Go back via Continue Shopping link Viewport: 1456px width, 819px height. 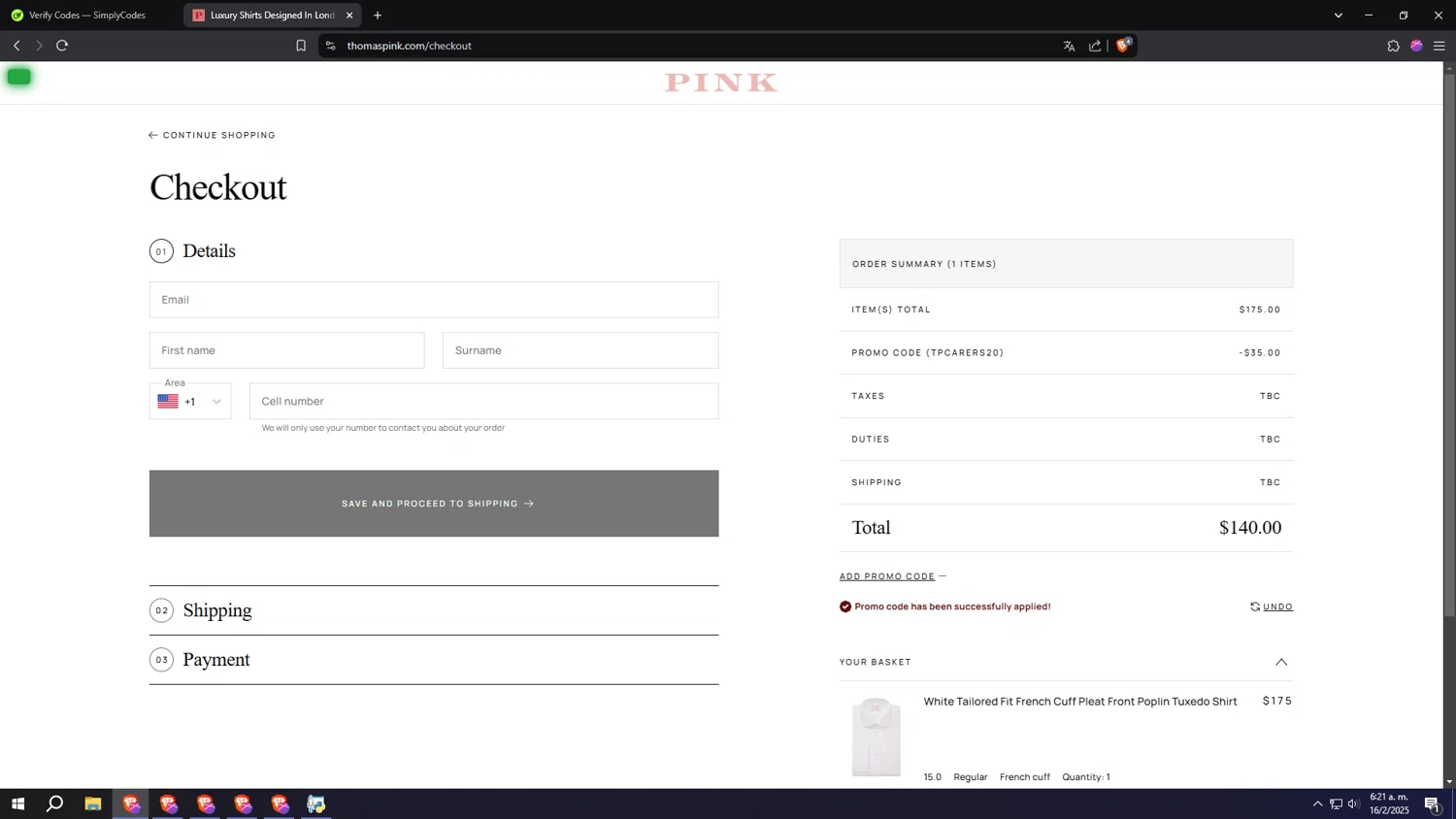point(212,135)
